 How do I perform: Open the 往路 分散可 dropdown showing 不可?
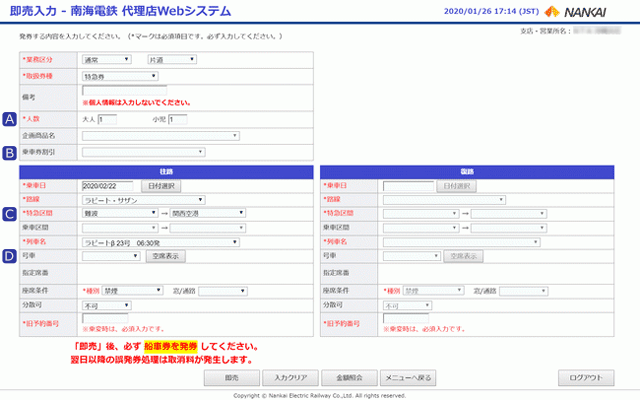click(x=107, y=306)
